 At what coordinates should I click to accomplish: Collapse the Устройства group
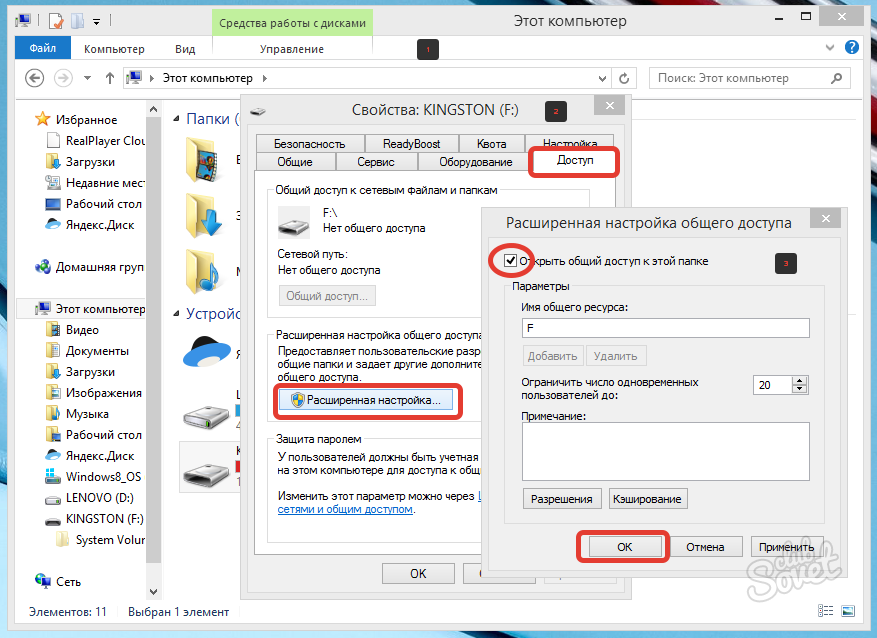click(x=176, y=314)
